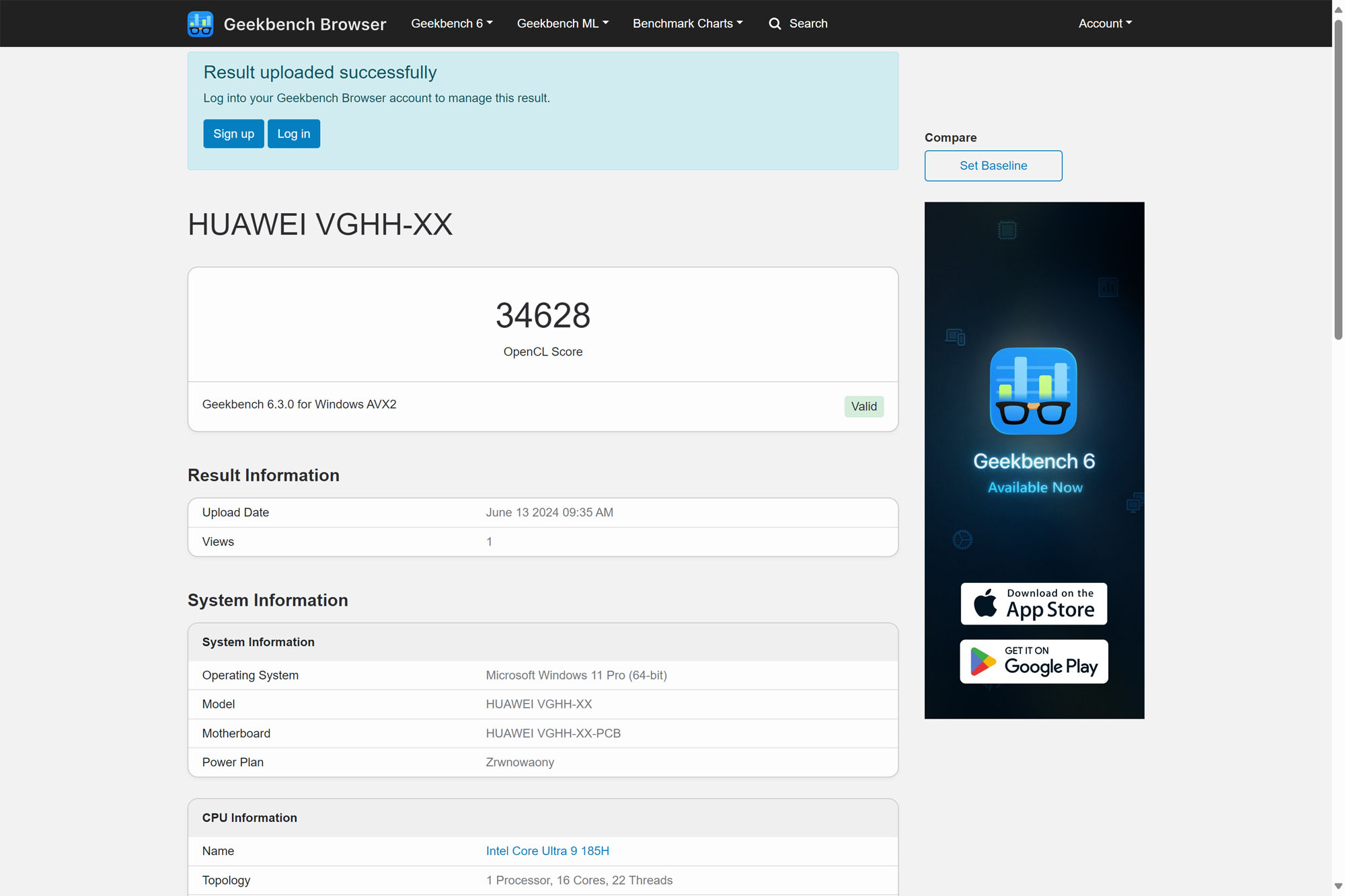1345x896 pixels.
Task: Click the Compare sidebar label
Action: point(950,137)
